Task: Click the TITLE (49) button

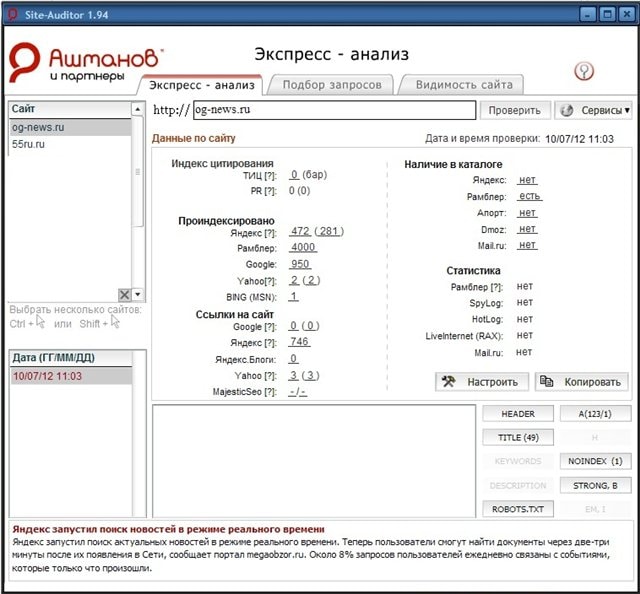Action: click(x=517, y=438)
